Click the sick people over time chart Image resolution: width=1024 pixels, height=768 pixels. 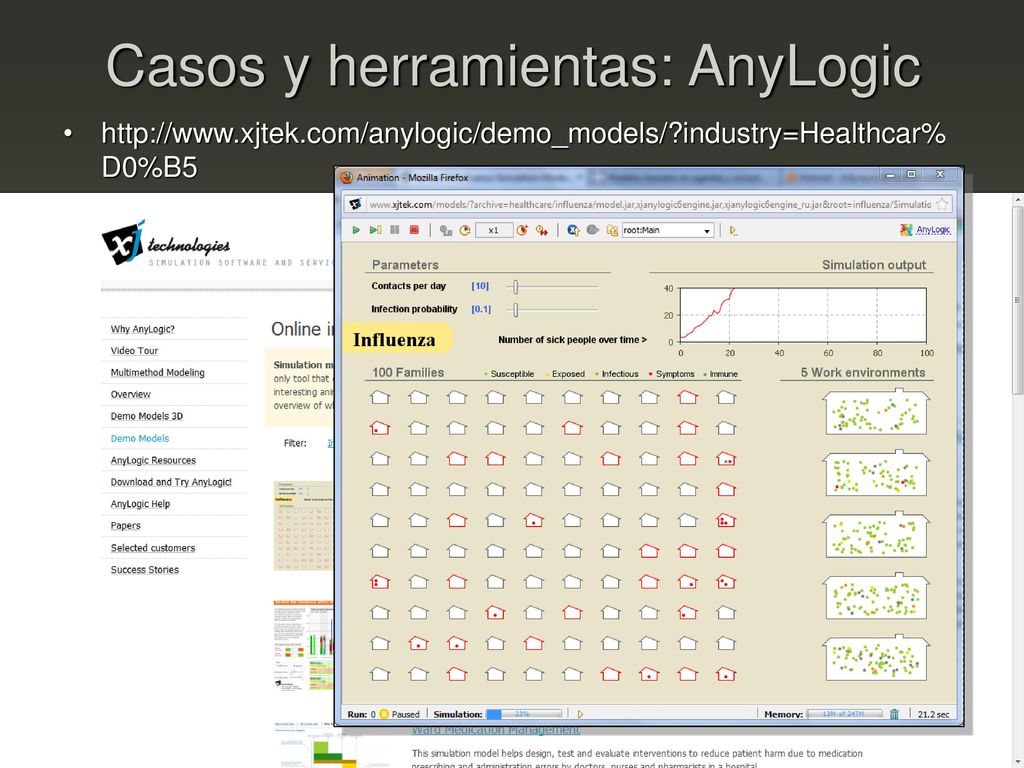click(x=803, y=315)
